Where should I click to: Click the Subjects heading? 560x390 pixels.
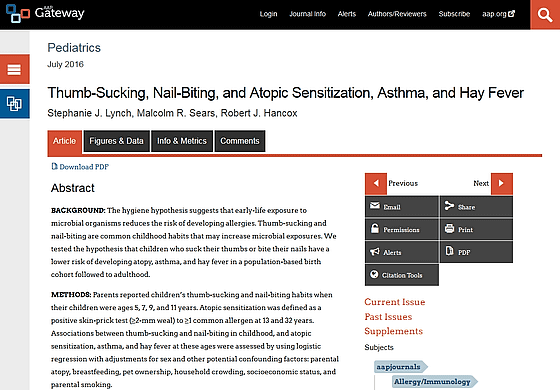[x=379, y=347]
